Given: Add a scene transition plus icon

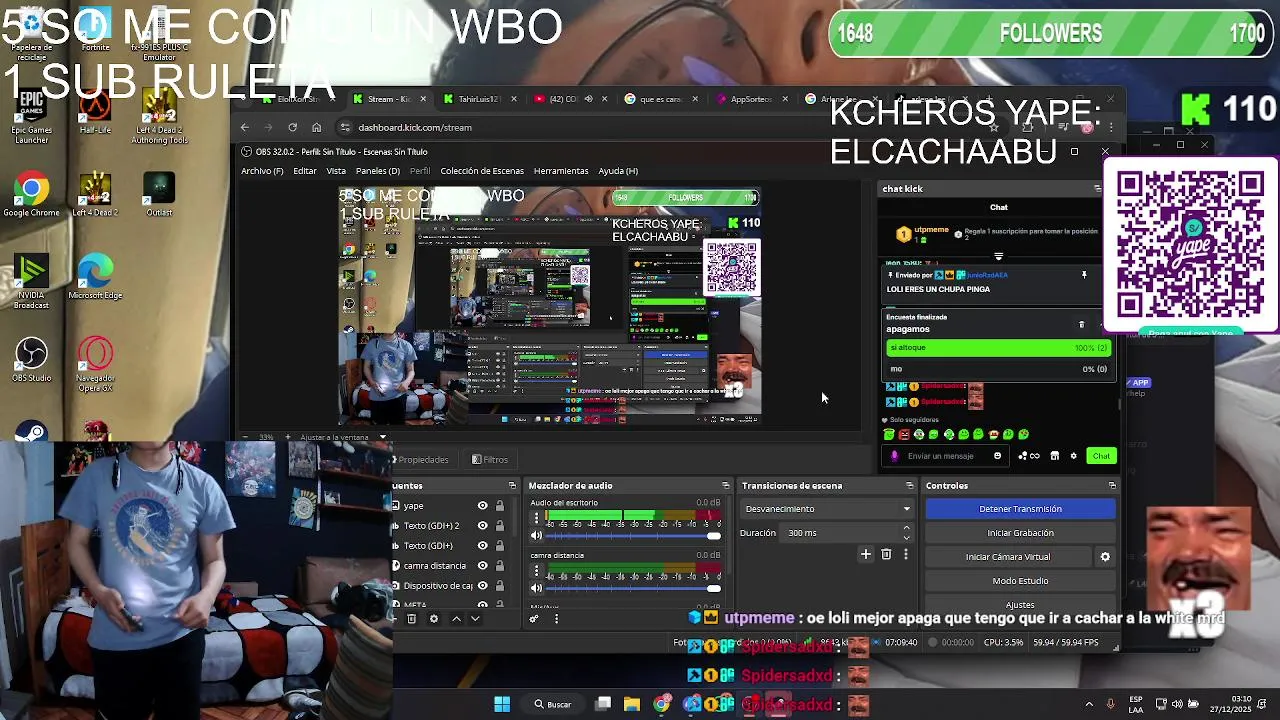Looking at the screenshot, I should coord(866,554).
